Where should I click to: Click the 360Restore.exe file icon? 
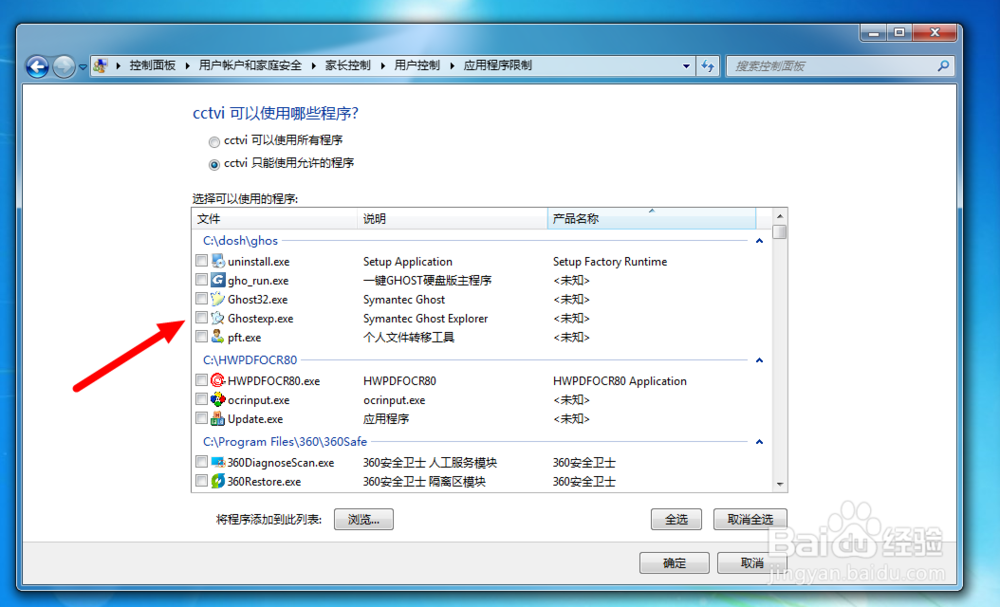tap(218, 481)
